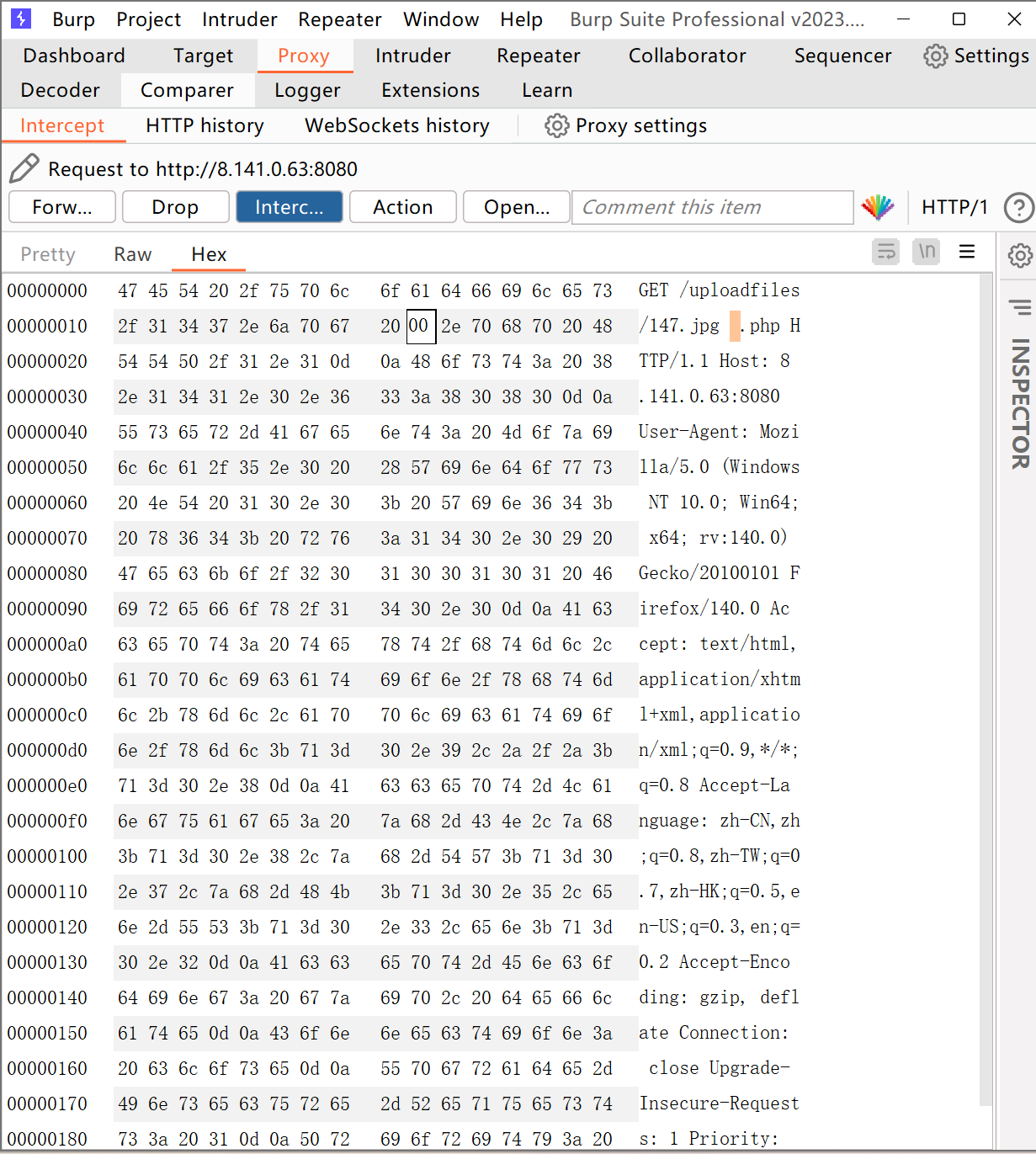Click ASCII text 'application/xhtm'

point(719,679)
